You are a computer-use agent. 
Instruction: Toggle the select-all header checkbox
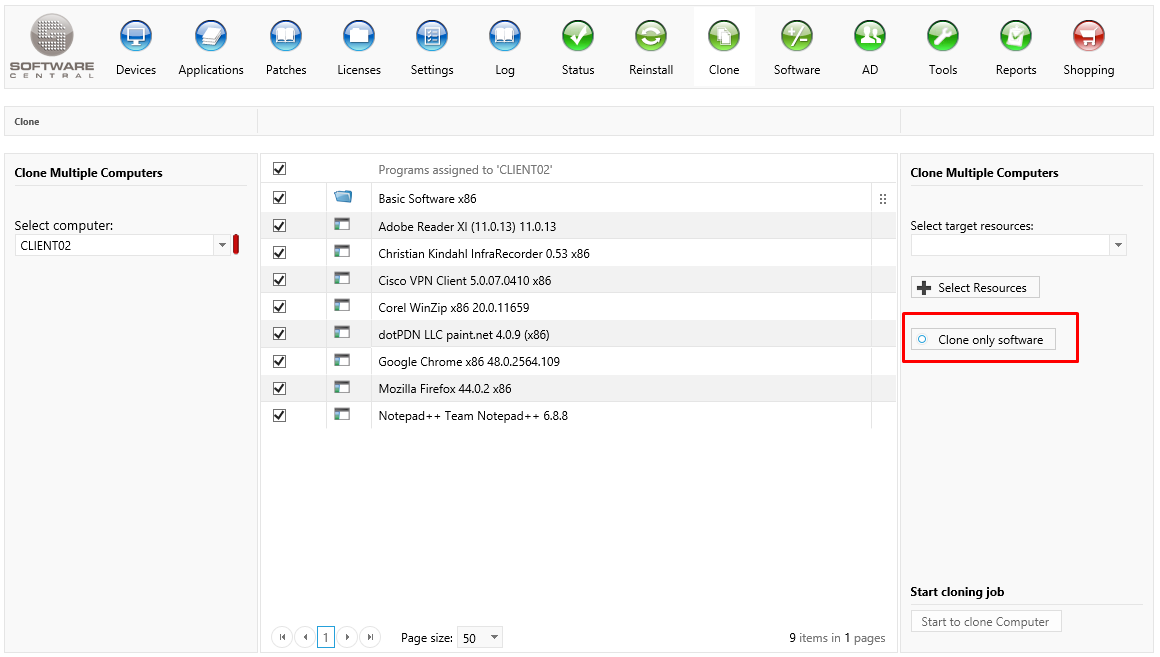click(280, 170)
